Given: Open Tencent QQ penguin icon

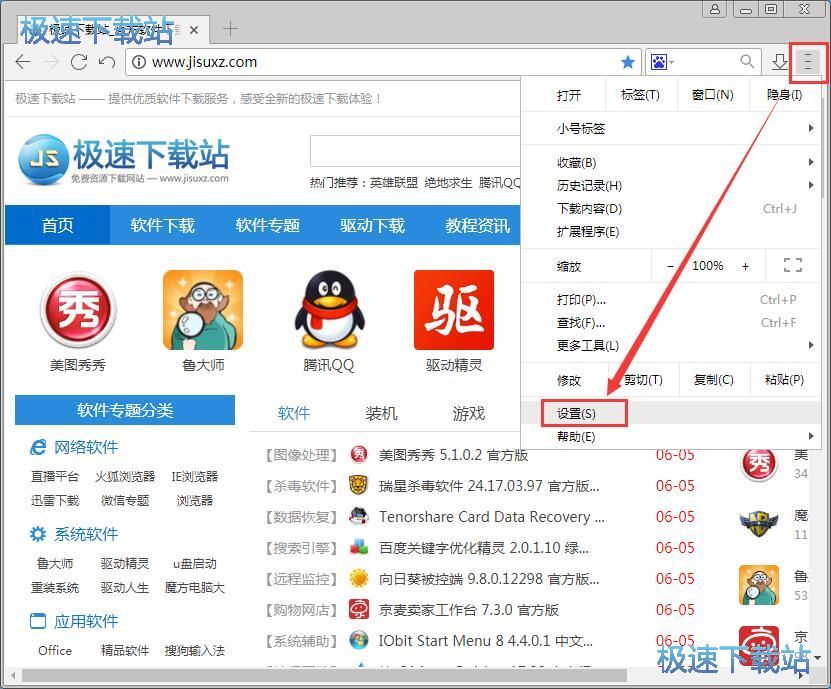Looking at the screenshot, I should point(327,309).
